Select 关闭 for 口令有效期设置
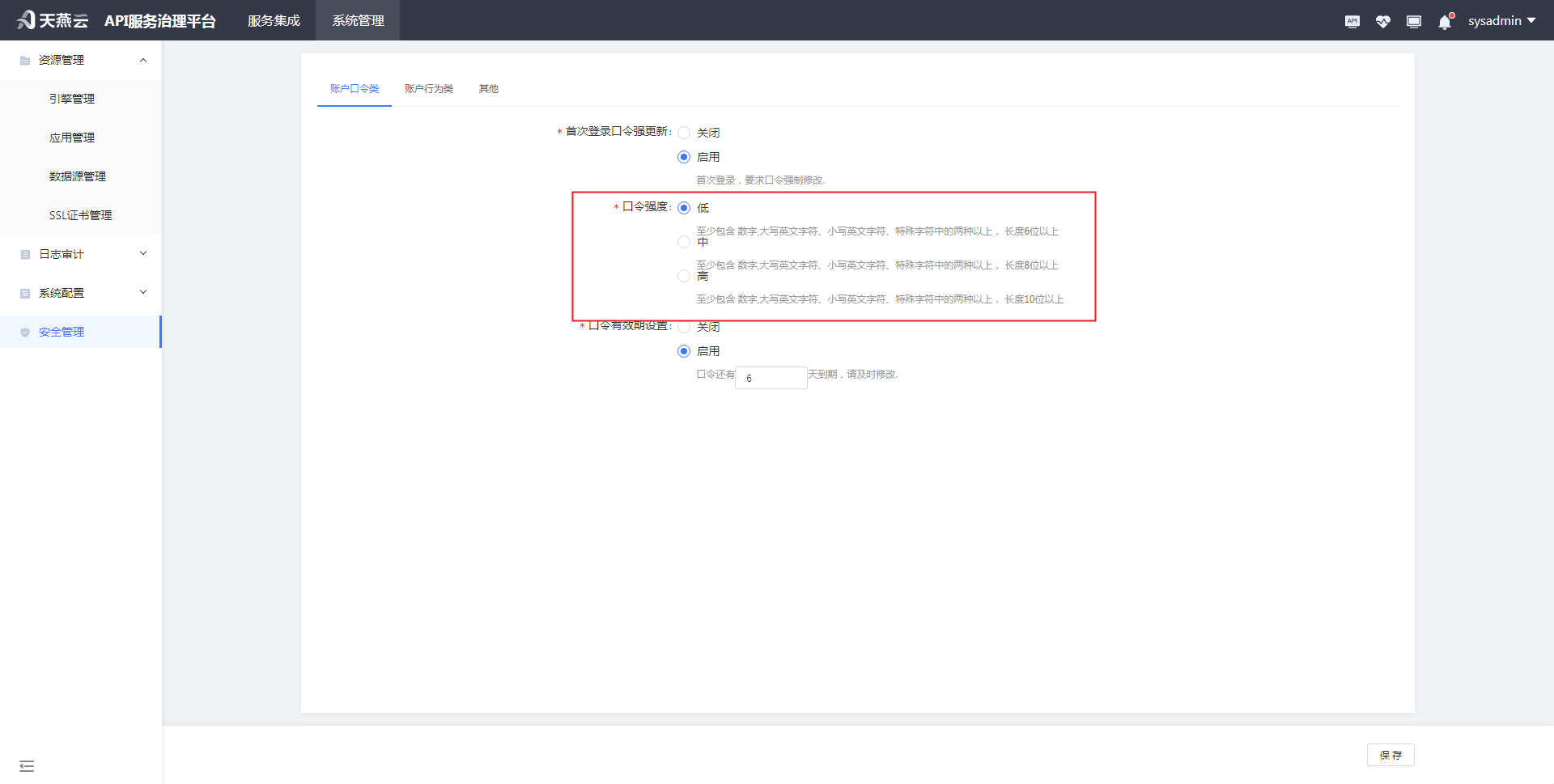This screenshot has width=1554, height=784. pyautogui.click(x=684, y=326)
